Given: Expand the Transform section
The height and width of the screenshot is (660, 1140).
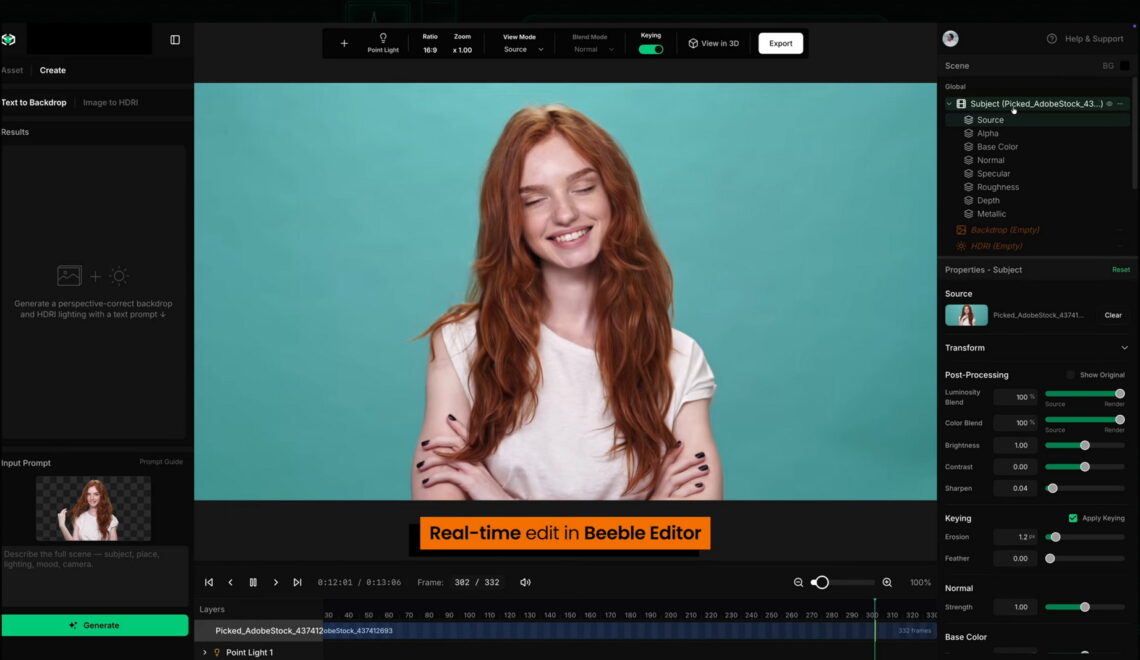Looking at the screenshot, I should coord(1124,348).
